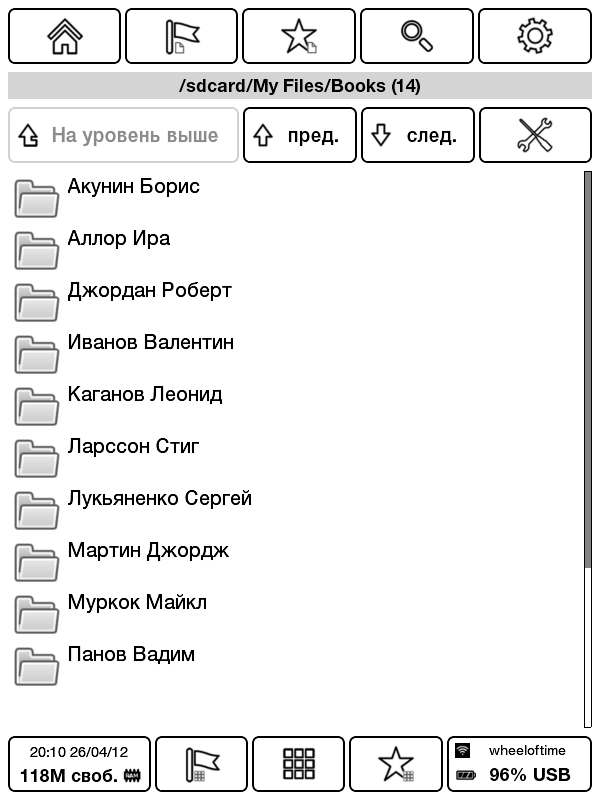Viewport: 600px width, 800px height.
Task: Open the Панов Вадим folder
Action: pos(296,666)
